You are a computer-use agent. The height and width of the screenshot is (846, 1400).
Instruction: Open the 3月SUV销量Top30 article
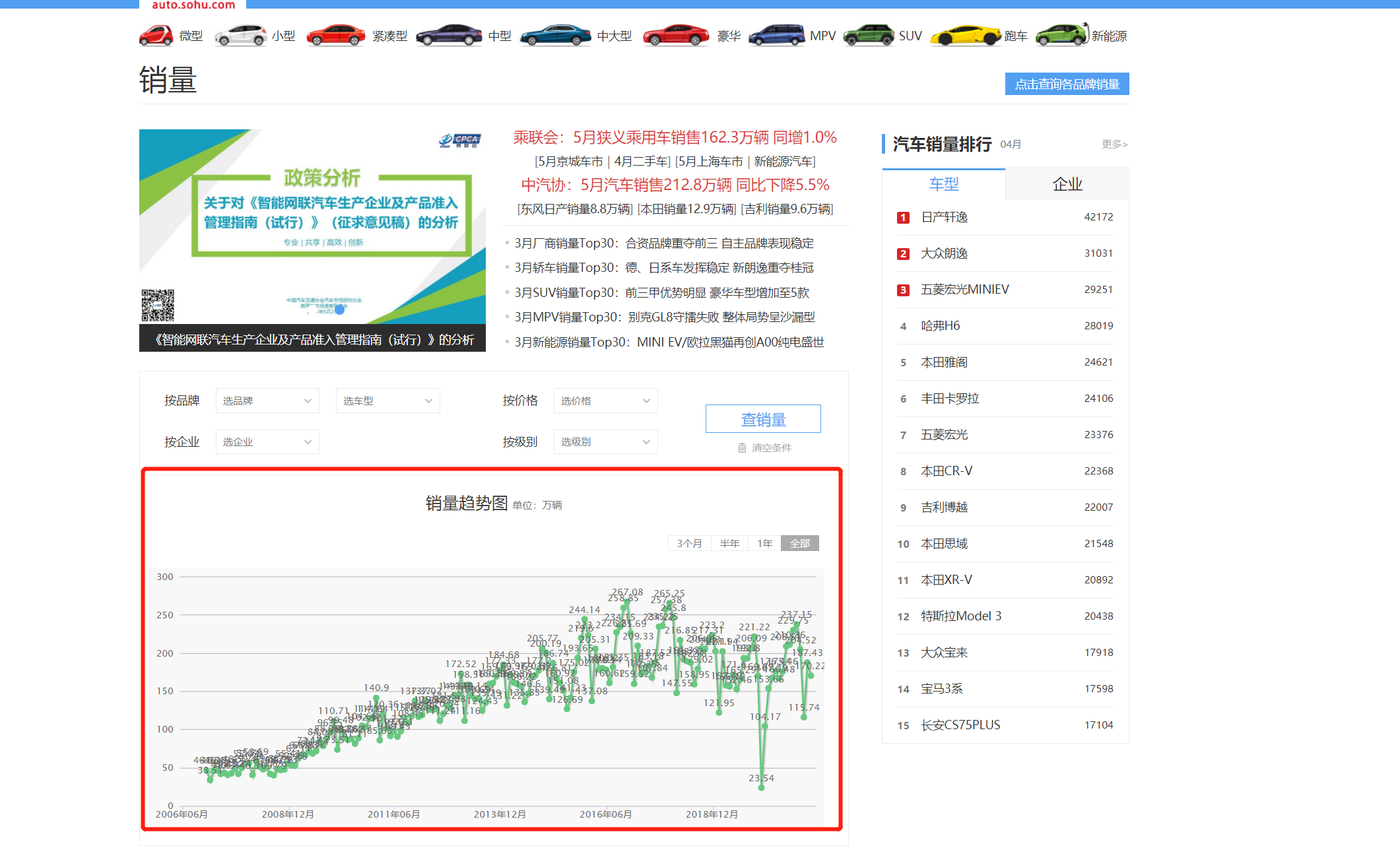pyautogui.click(x=662, y=292)
